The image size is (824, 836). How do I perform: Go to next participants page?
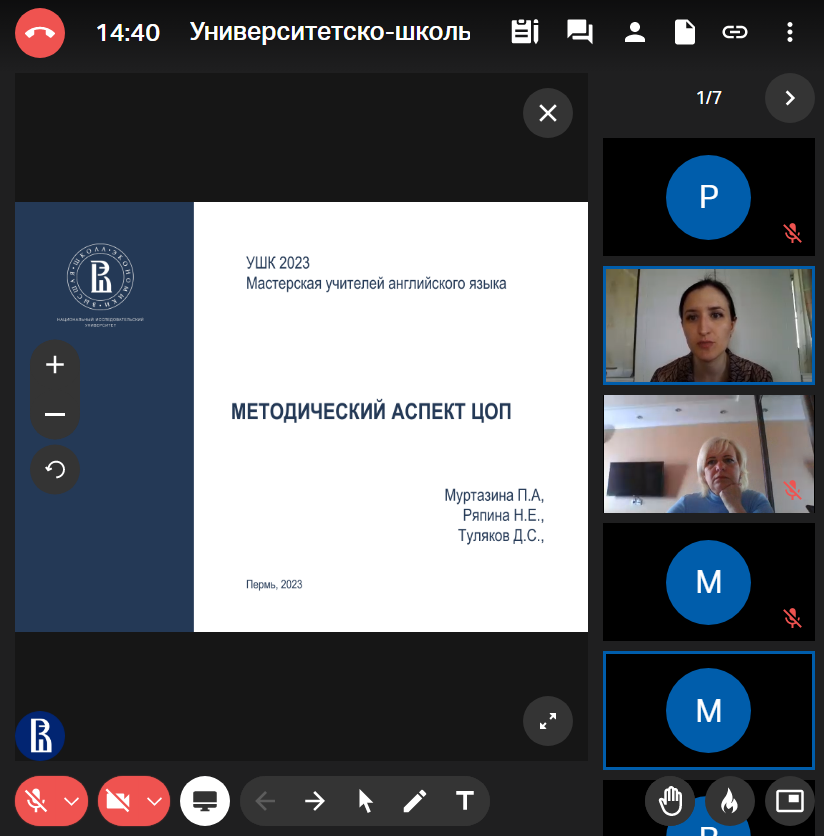[x=790, y=98]
